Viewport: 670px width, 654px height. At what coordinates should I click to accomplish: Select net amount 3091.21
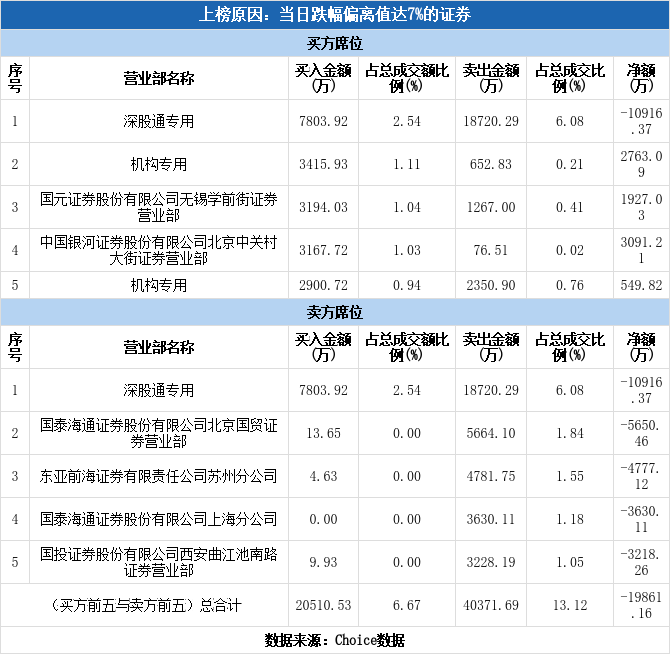tap(641, 250)
